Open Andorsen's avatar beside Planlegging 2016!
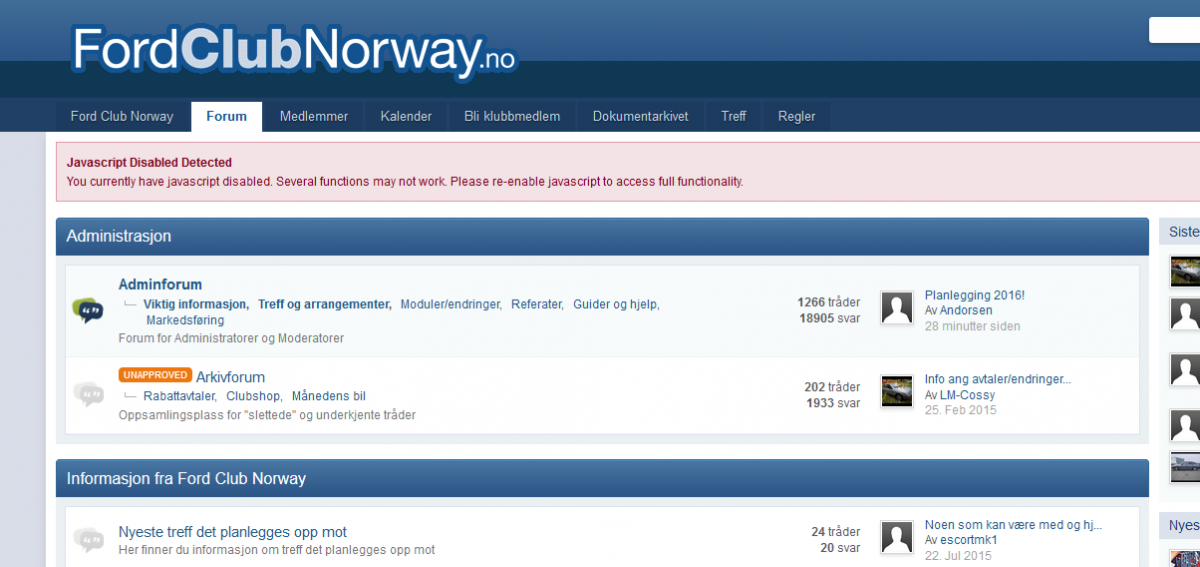Screen dimensions: 1200x567 tap(897, 308)
